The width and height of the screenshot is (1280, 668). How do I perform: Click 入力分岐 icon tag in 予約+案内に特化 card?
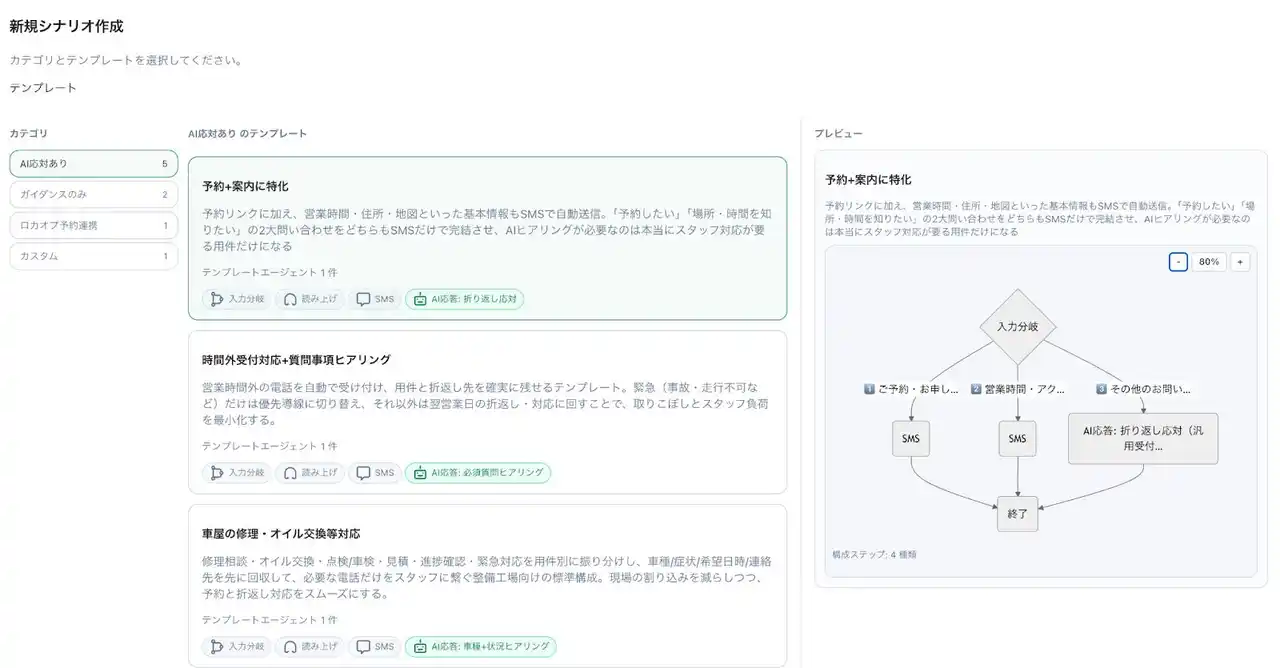pos(237,299)
